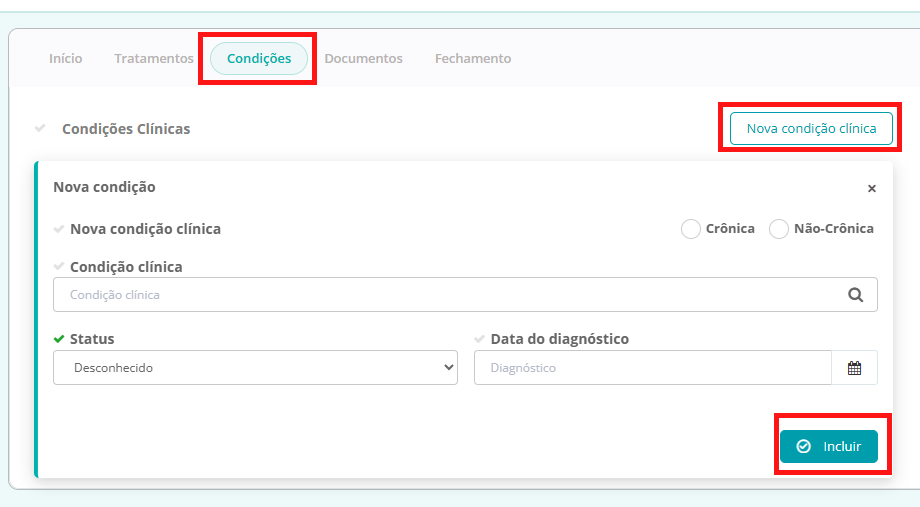The height and width of the screenshot is (507, 920).
Task: Switch to the Início tab
Action: click(x=66, y=59)
